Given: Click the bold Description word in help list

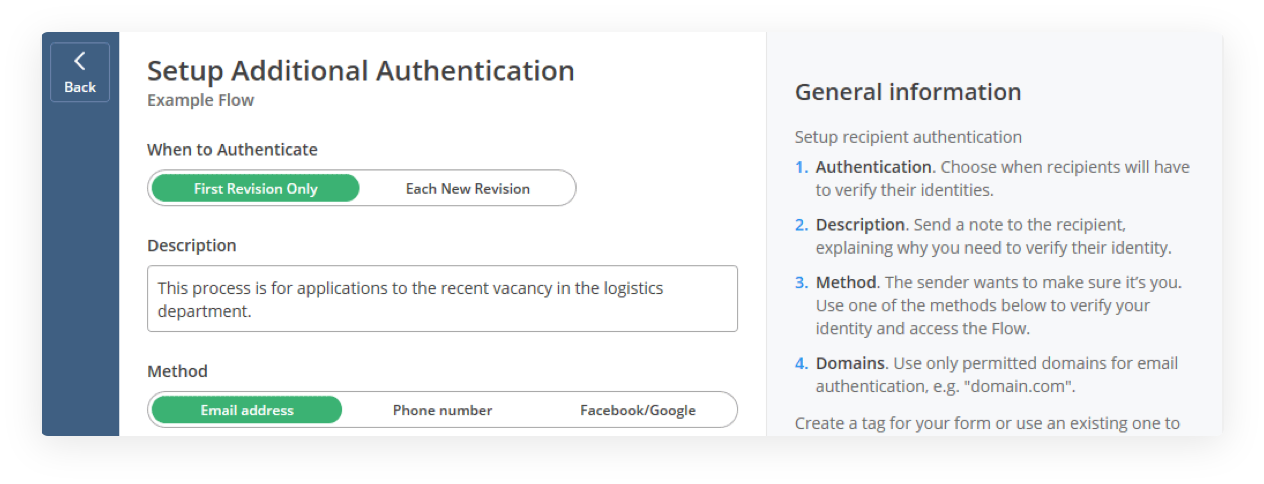Looking at the screenshot, I should coord(859,225).
